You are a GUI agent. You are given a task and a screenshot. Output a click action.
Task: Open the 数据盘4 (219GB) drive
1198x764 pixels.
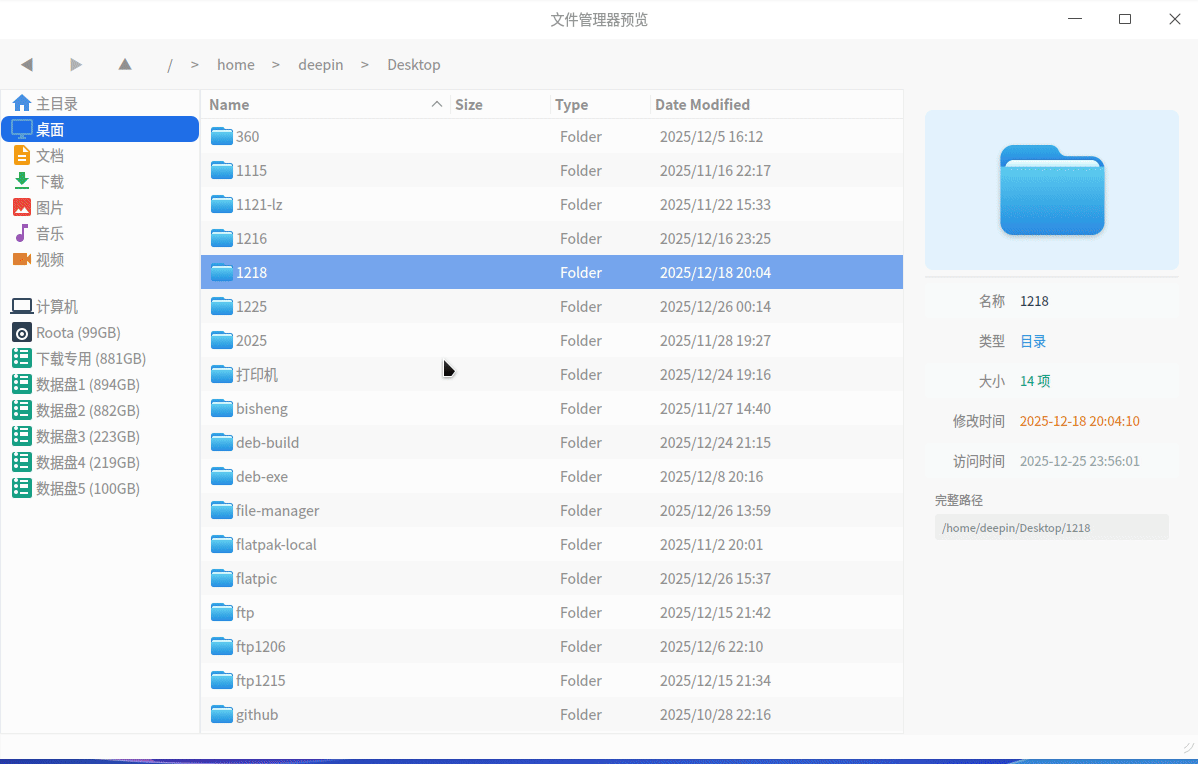pyautogui.click(x=100, y=463)
